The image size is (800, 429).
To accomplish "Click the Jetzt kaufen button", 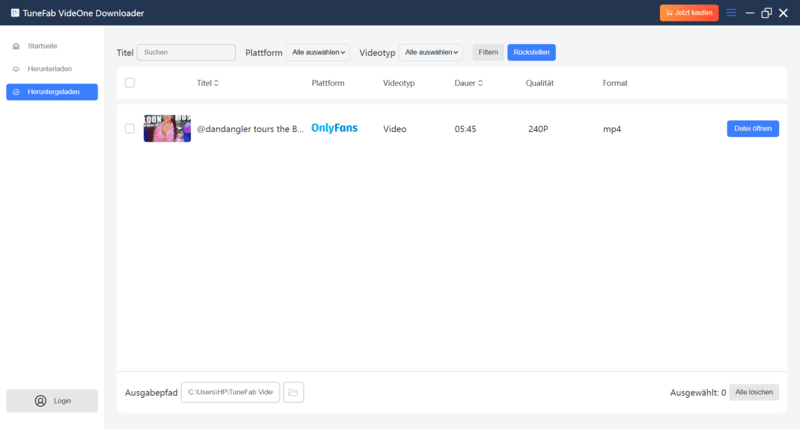I will click(x=689, y=13).
